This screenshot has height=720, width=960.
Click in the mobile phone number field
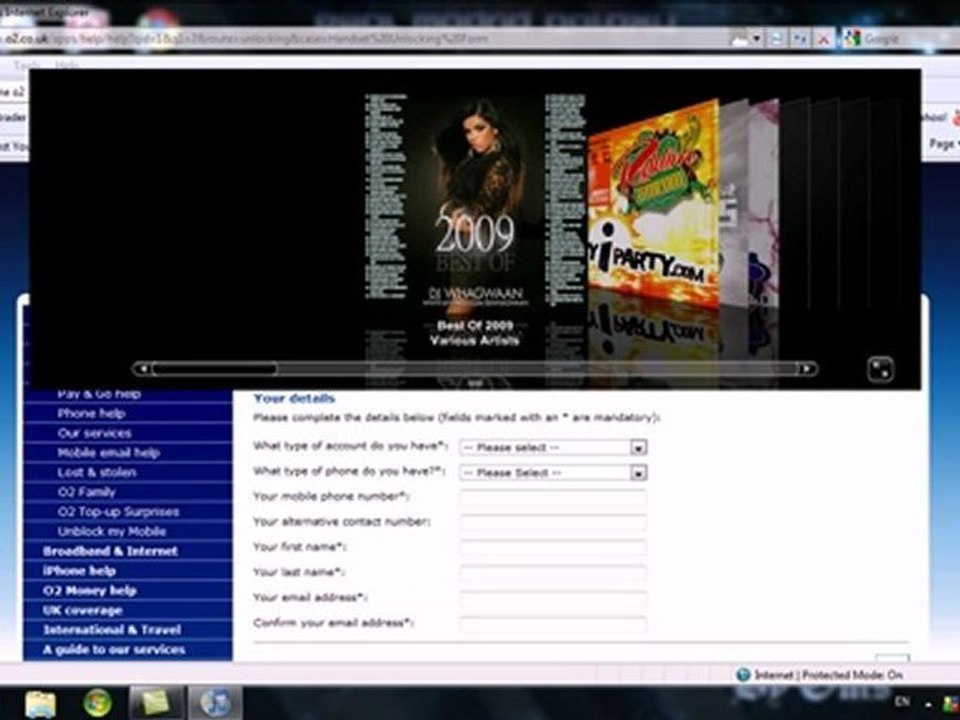(553, 497)
